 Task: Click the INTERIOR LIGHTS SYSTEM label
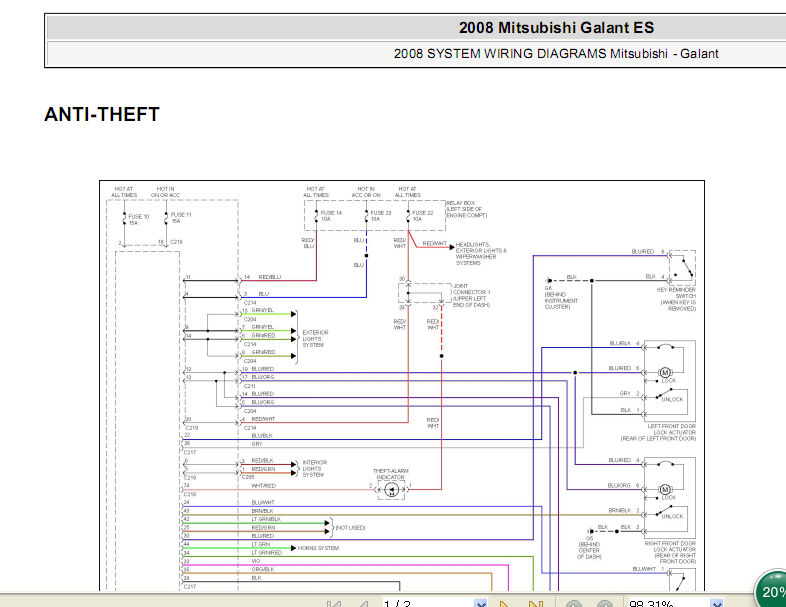click(314, 469)
